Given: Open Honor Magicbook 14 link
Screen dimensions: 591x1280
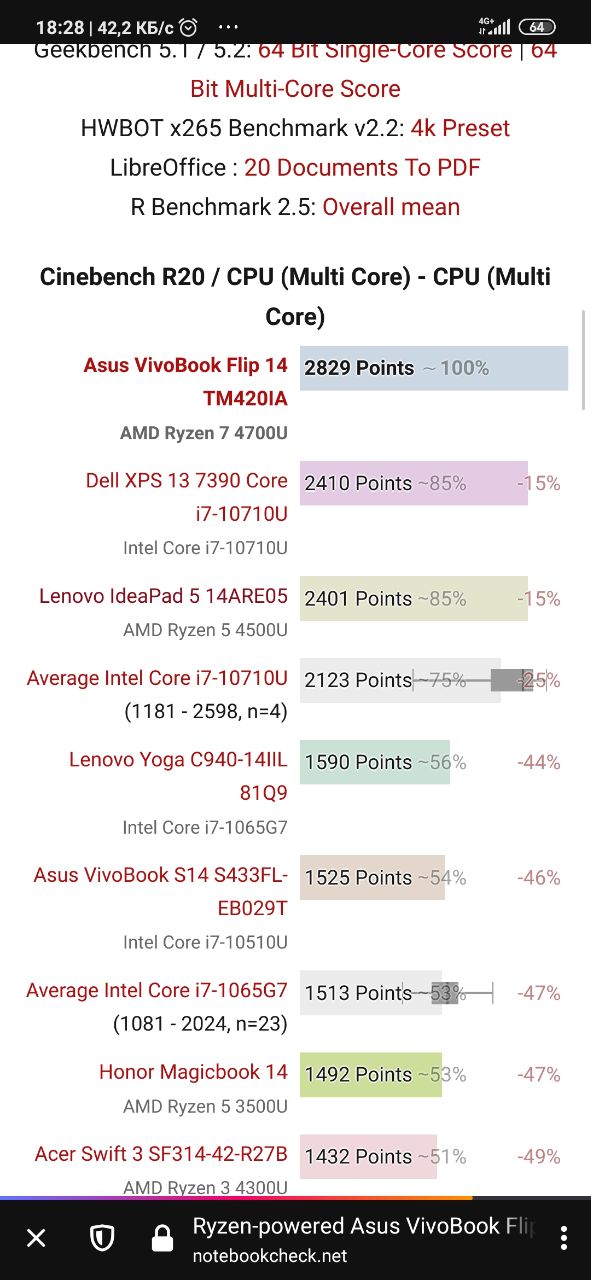Looking at the screenshot, I should [x=193, y=1072].
